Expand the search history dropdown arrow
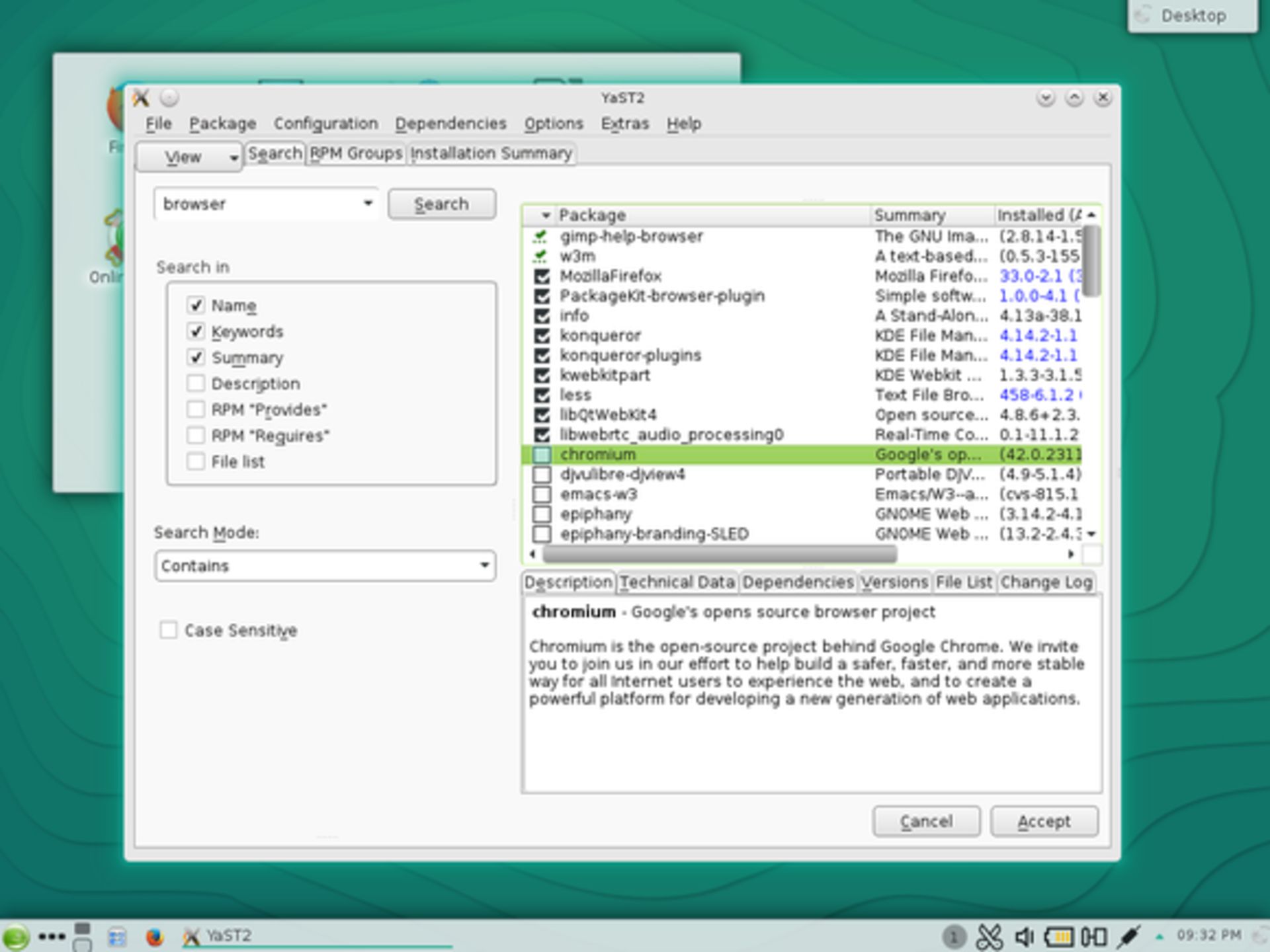The height and width of the screenshot is (952, 1270). coord(368,204)
